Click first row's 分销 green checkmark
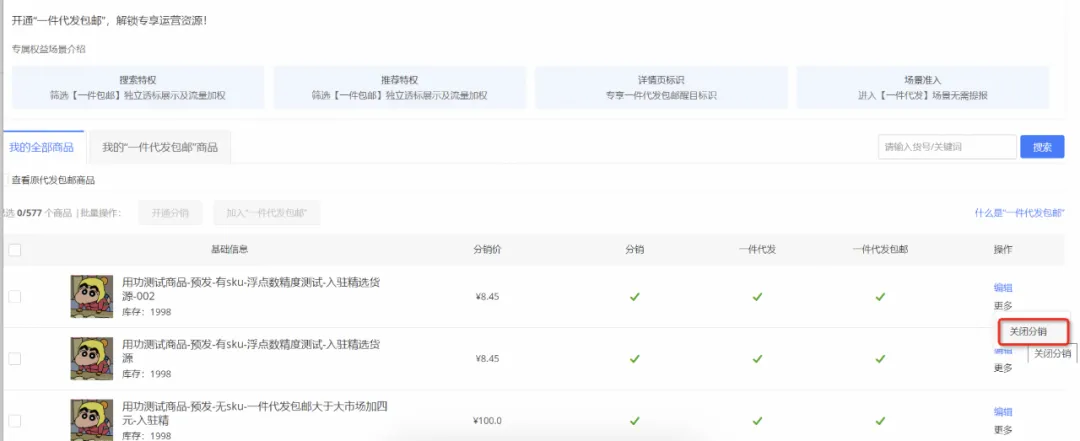The image size is (1080, 441). pyautogui.click(x=634, y=296)
